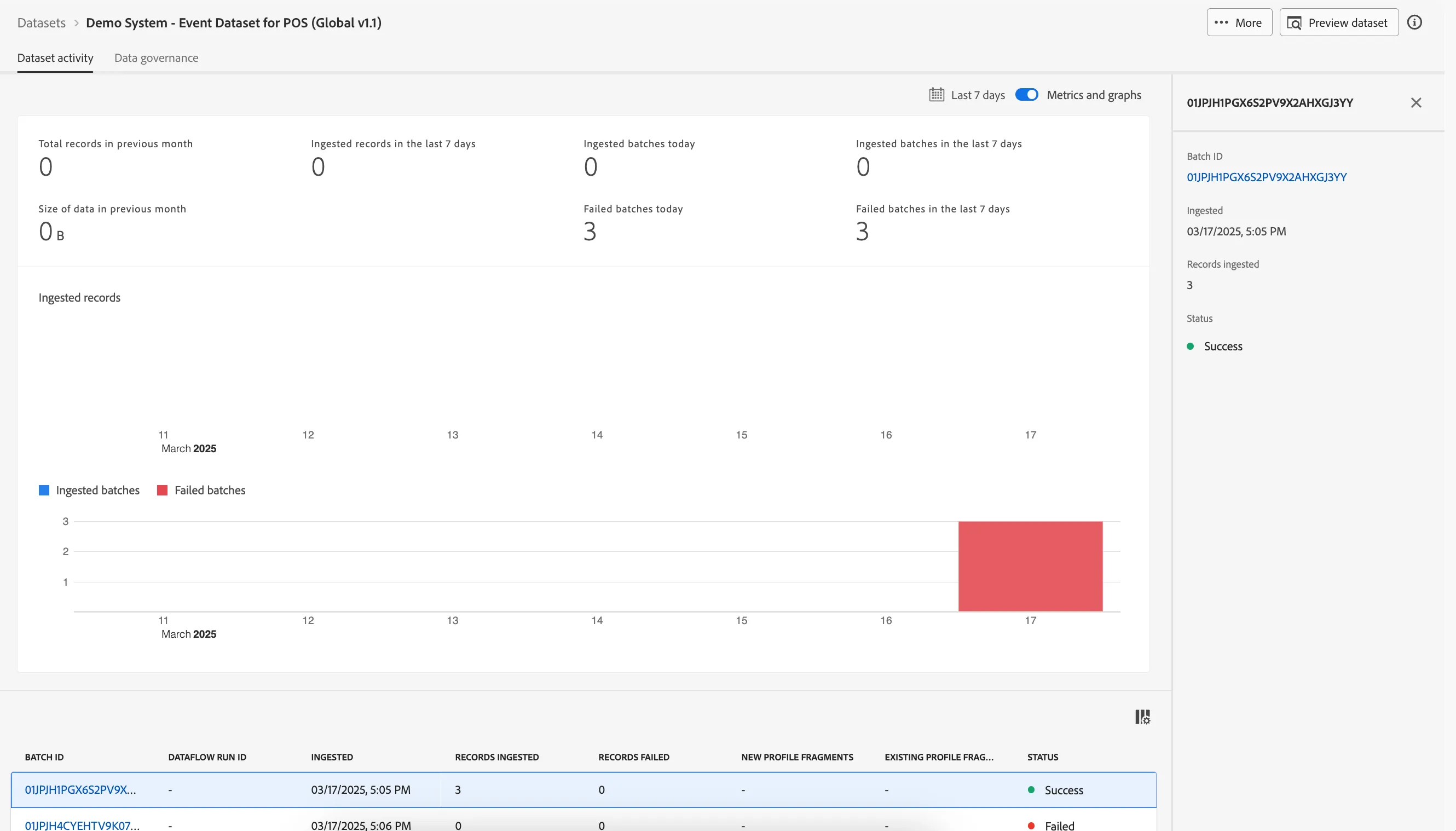The height and width of the screenshot is (831, 1456).
Task: Open batch 01JPJH1PGX6S2PV9X... in the table
Action: tap(80, 790)
